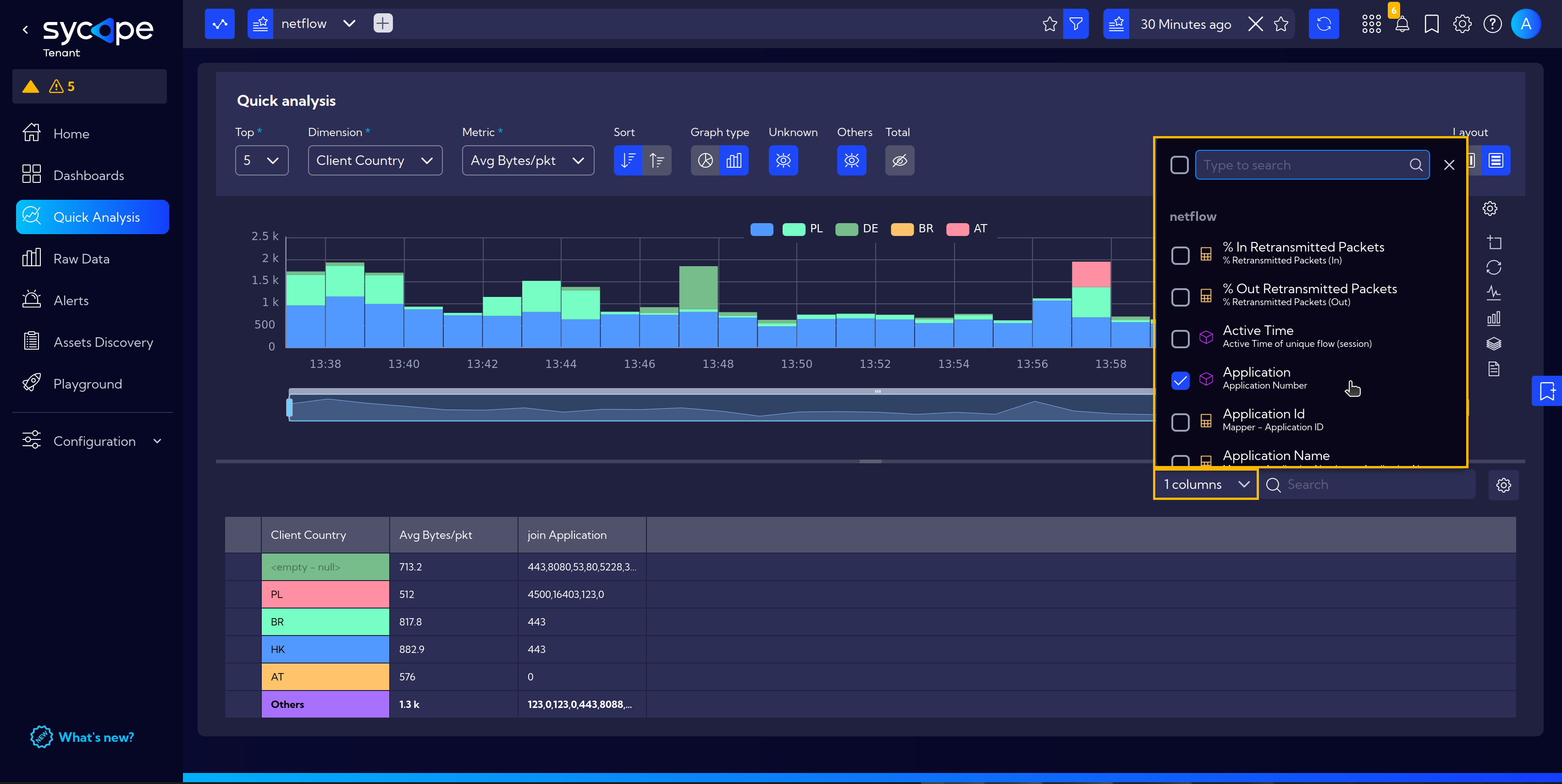Check Application Id column
The width and height of the screenshot is (1562, 784).
click(x=1180, y=422)
